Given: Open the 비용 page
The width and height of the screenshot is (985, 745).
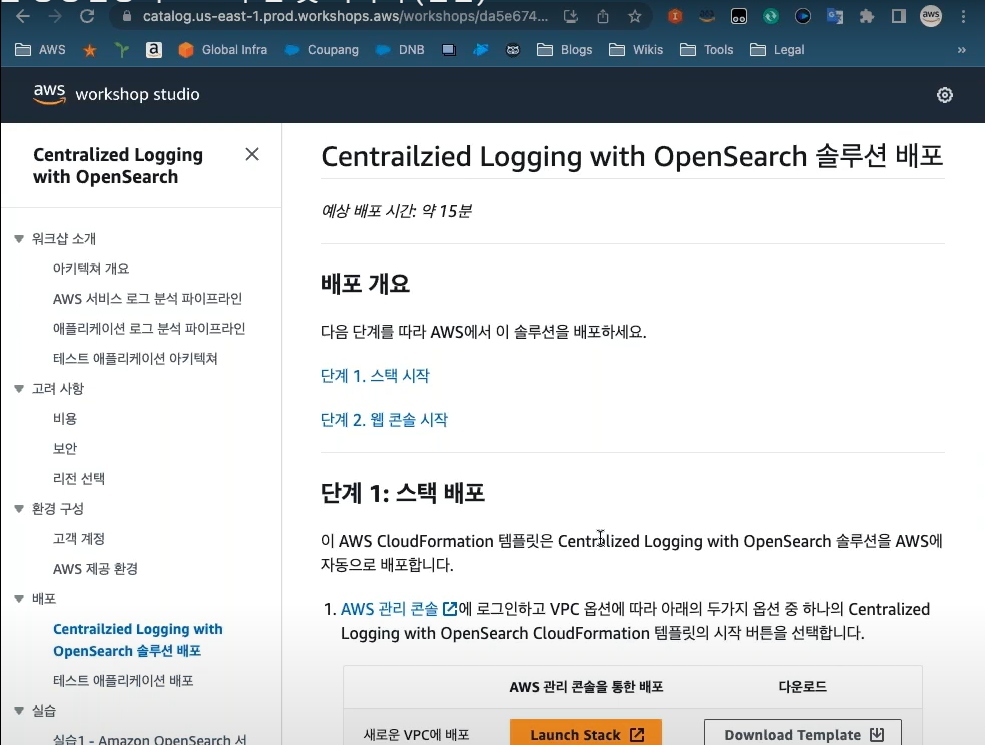Looking at the screenshot, I should pyautogui.click(x=65, y=418).
